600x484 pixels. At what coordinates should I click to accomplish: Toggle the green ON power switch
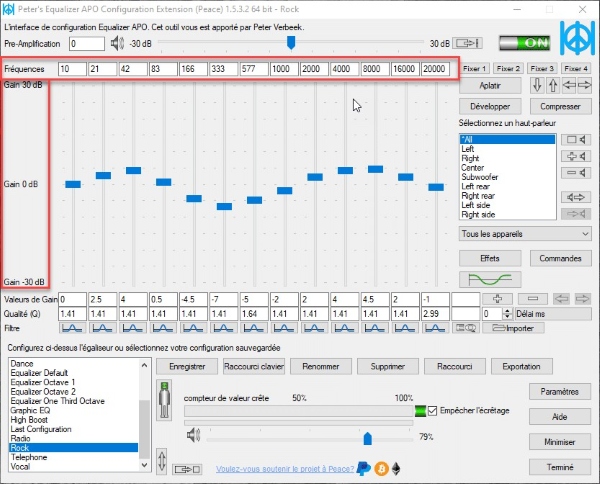(525, 43)
